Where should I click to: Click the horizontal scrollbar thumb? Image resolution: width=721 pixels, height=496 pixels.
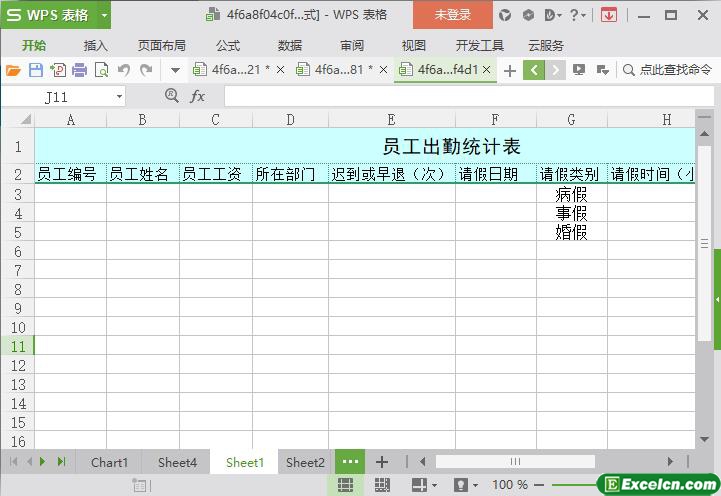coord(515,462)
